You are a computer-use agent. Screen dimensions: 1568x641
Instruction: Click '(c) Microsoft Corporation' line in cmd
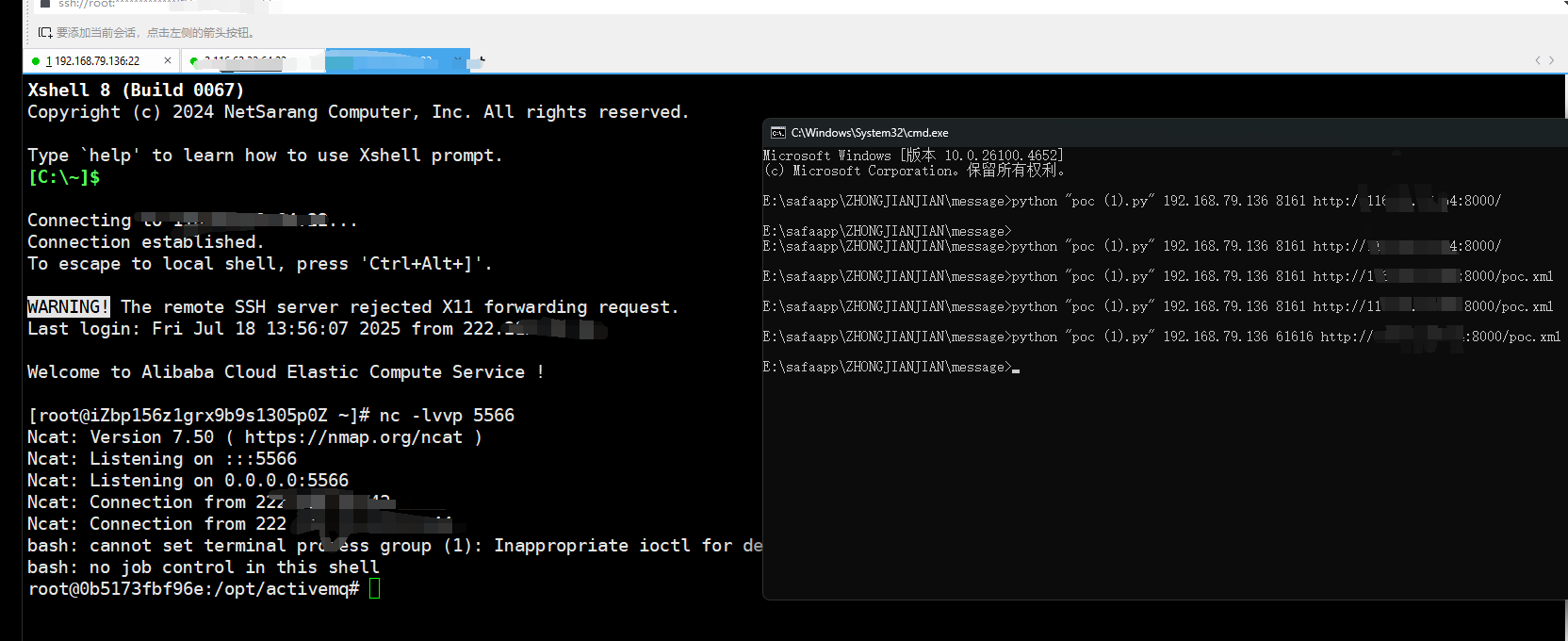tap(914, 171)
